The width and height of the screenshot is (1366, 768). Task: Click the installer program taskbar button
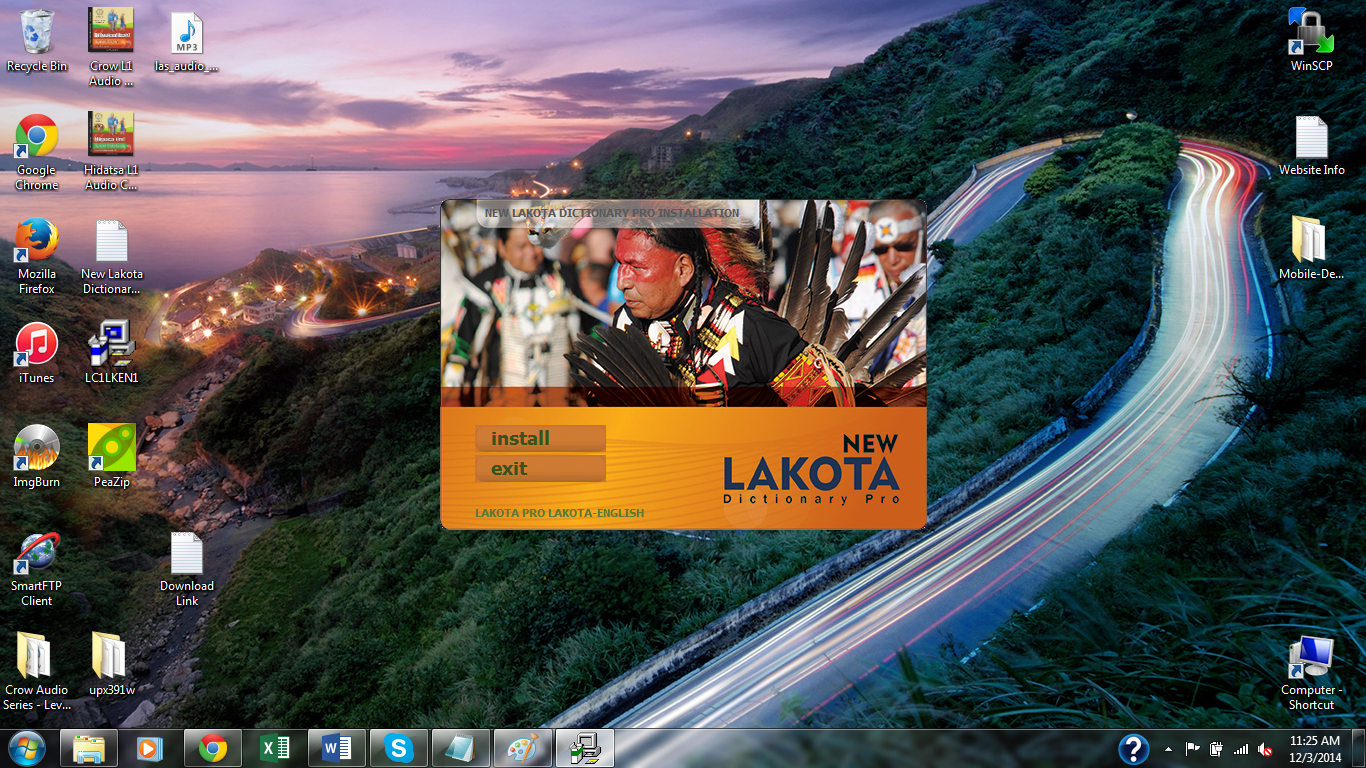(x=584, y=748)
